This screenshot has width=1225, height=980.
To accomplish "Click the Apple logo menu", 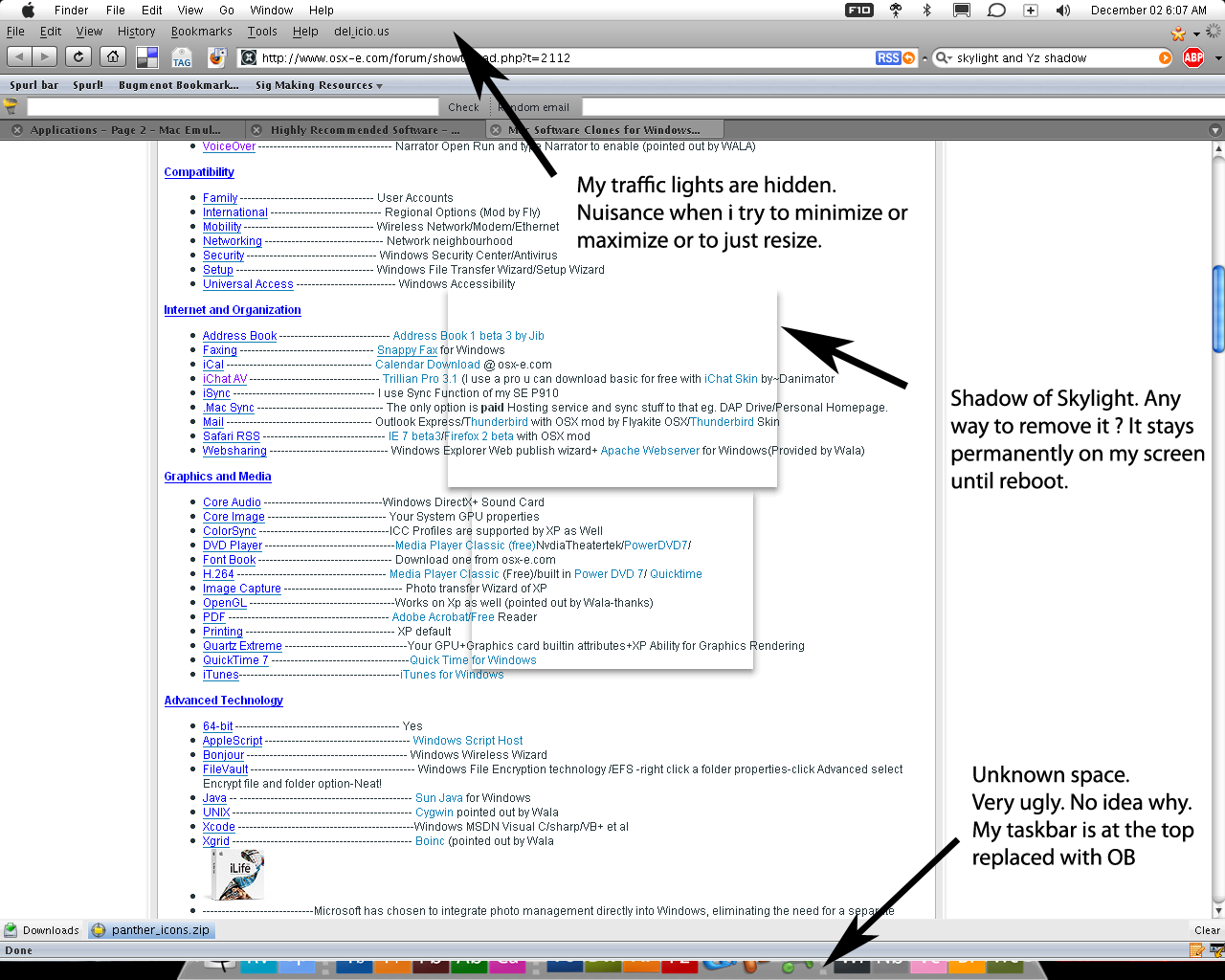I will 28,11.
